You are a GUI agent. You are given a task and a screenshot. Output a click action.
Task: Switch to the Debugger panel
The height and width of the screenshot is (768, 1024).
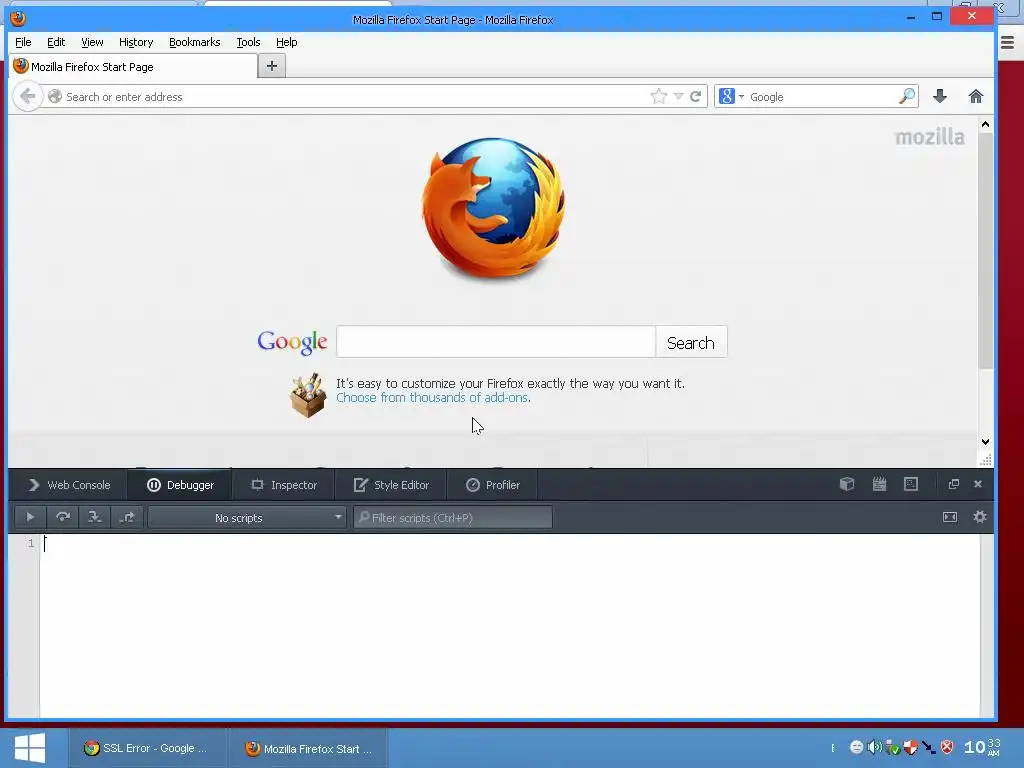[180, 485]
